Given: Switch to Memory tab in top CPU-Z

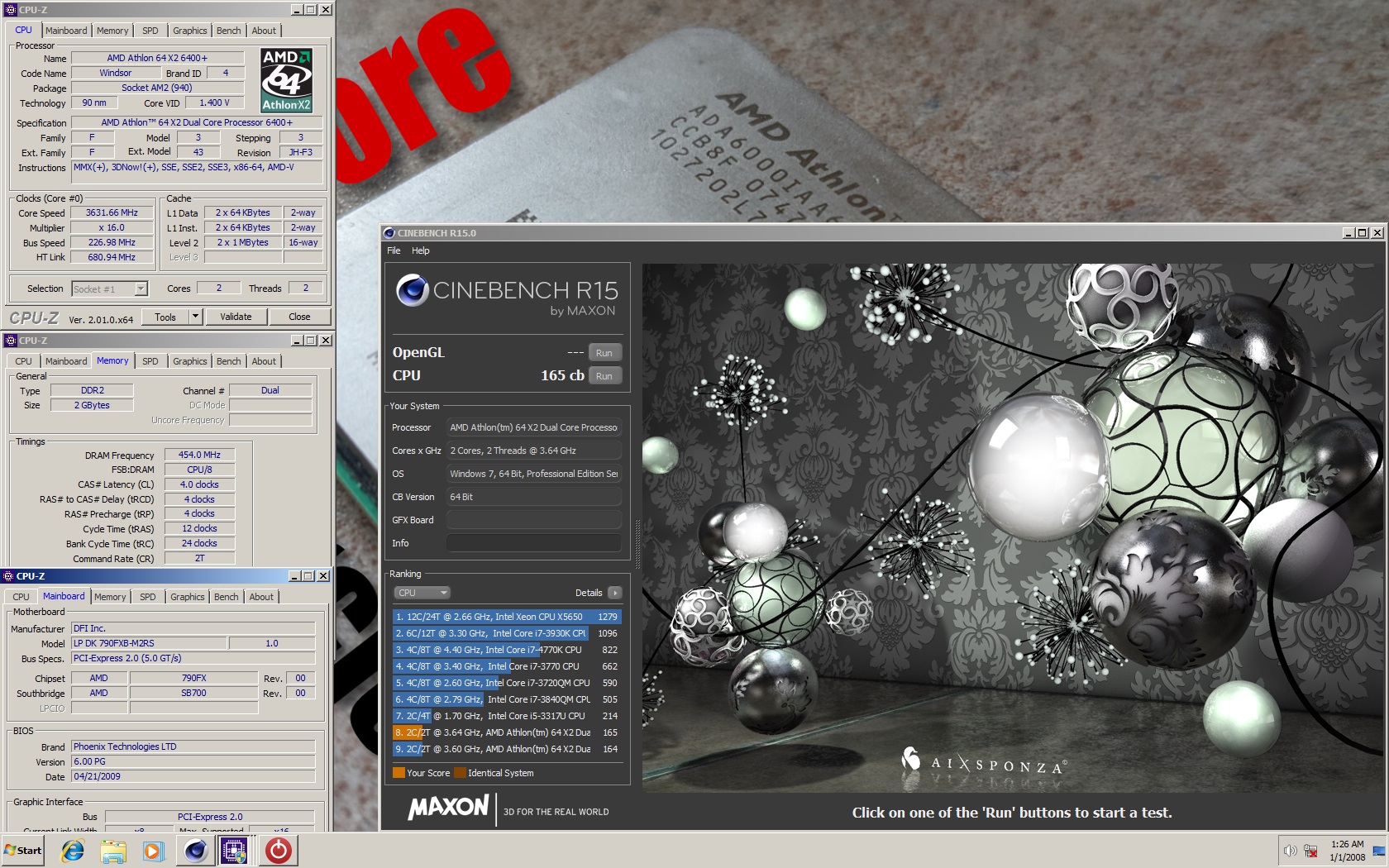Looking at the screenshot, I should pos(112,31).
